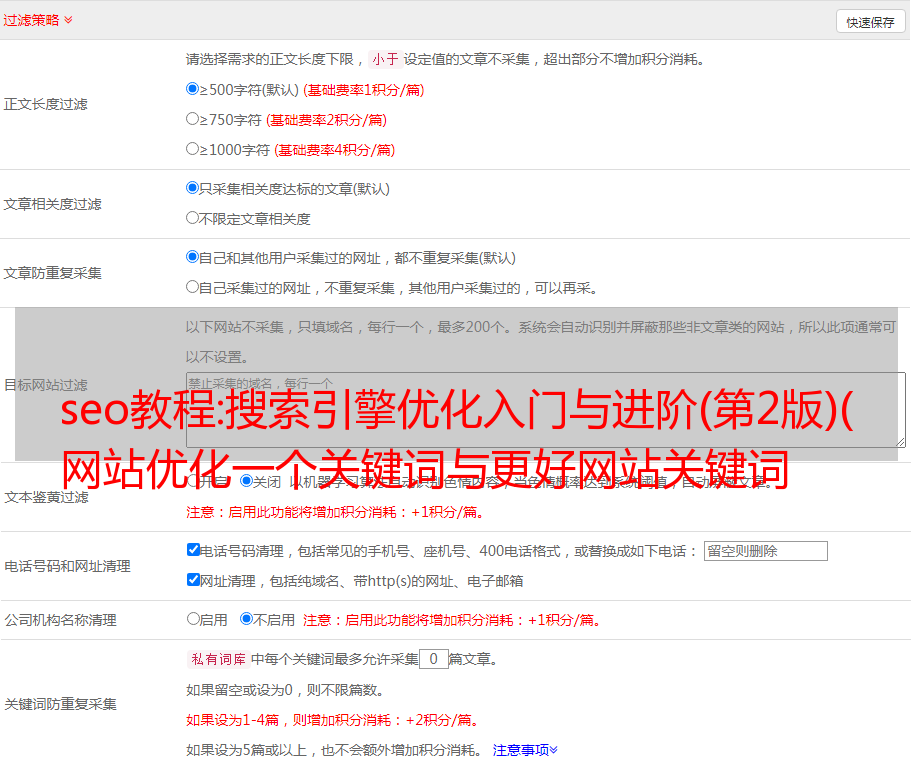This screenshot has height=768, width=912.
Task: Collapse the 过滤策略 section header
Action: tap(38, 20)
